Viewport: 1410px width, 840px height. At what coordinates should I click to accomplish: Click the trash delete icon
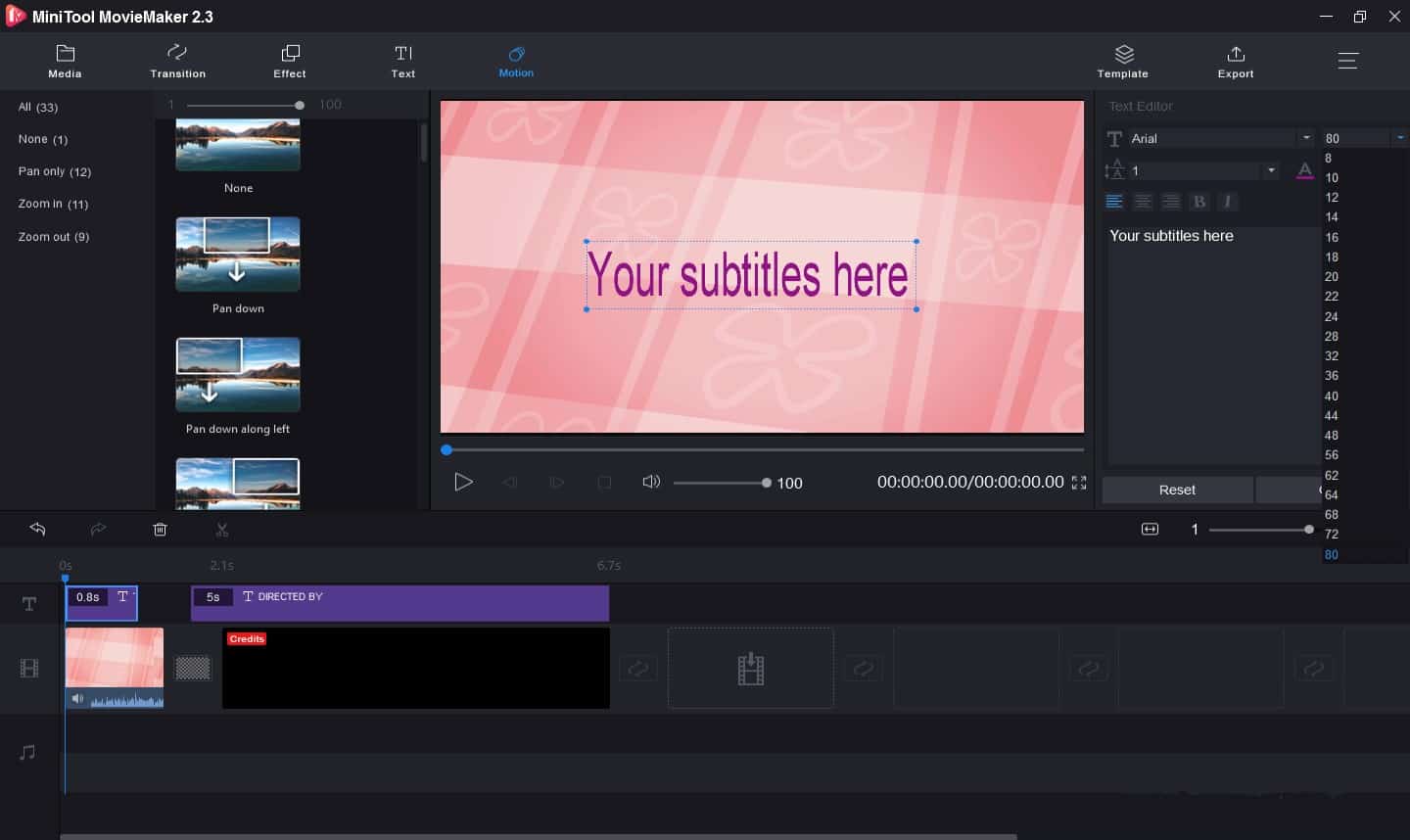tap(161, 530)
